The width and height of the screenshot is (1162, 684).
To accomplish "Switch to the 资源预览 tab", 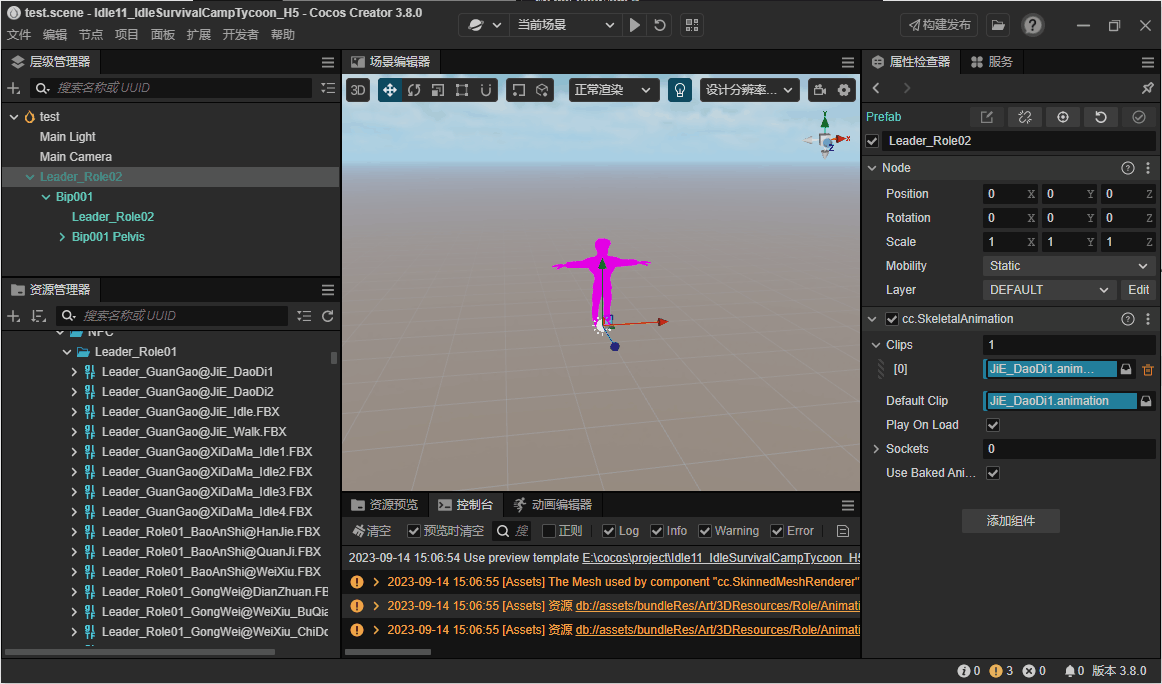I will [385, 505].
